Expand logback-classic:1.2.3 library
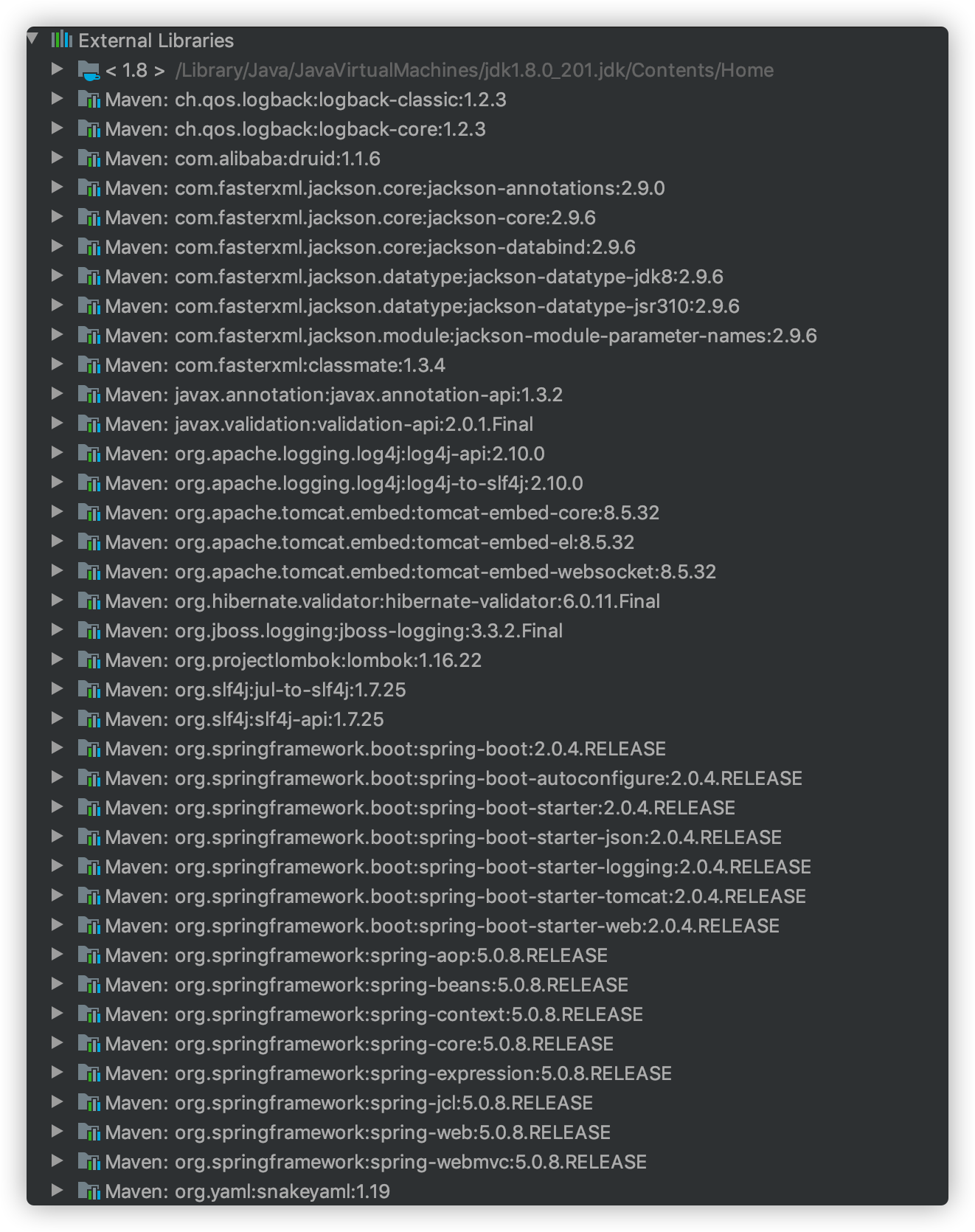The image size is (975, 1232). 57,99
